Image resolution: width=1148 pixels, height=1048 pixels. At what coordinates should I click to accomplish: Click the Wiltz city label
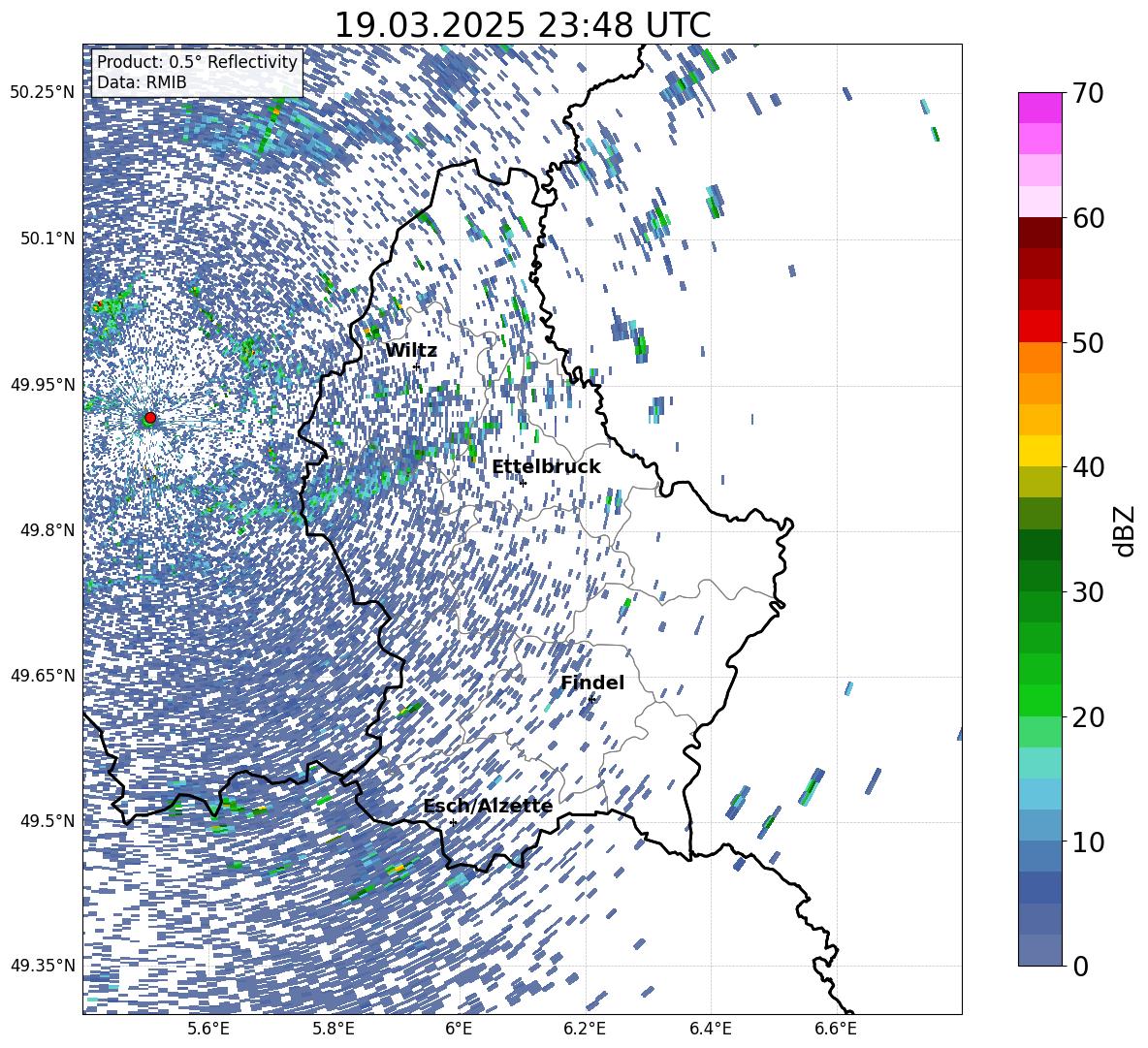(411, 351)
